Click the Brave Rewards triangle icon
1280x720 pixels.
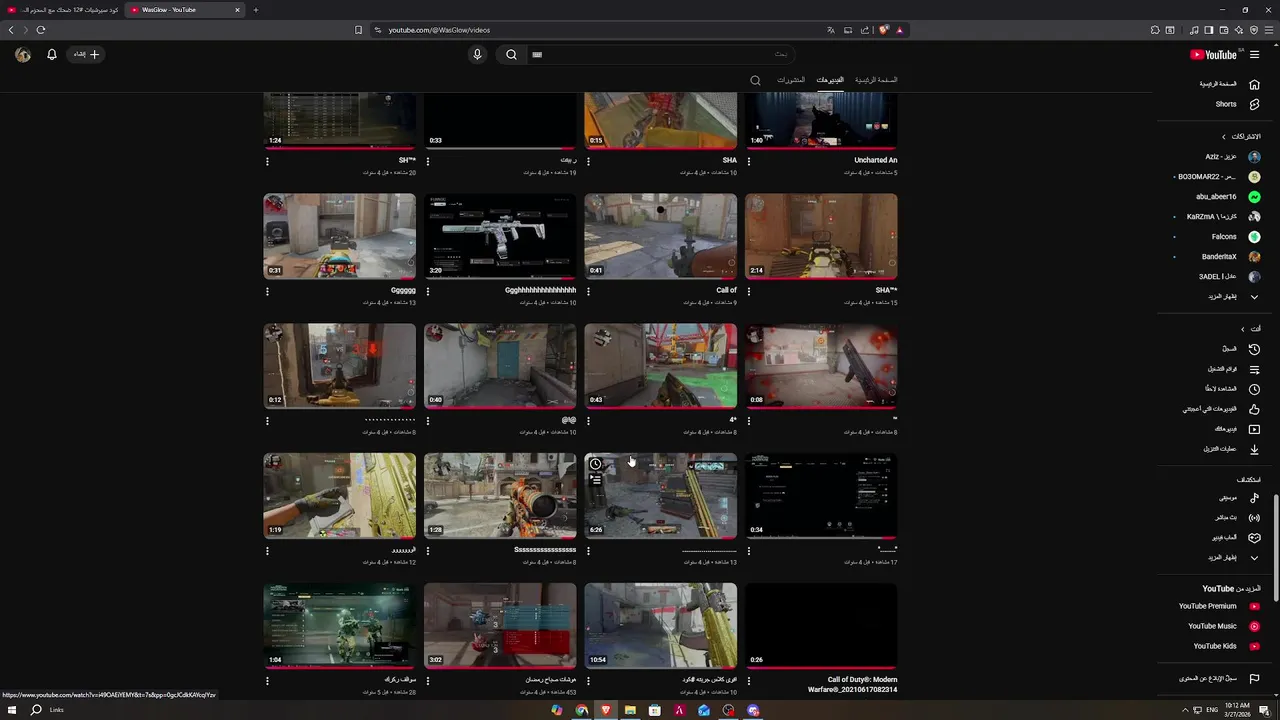(899, 30)
